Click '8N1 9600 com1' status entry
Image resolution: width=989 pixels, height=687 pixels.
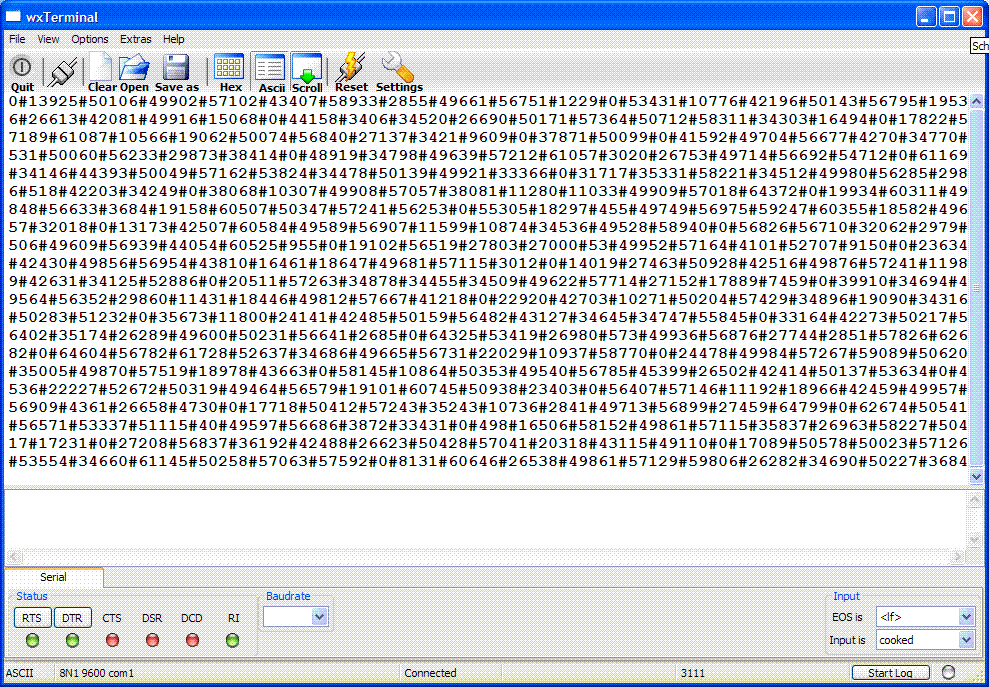point(97,673)
